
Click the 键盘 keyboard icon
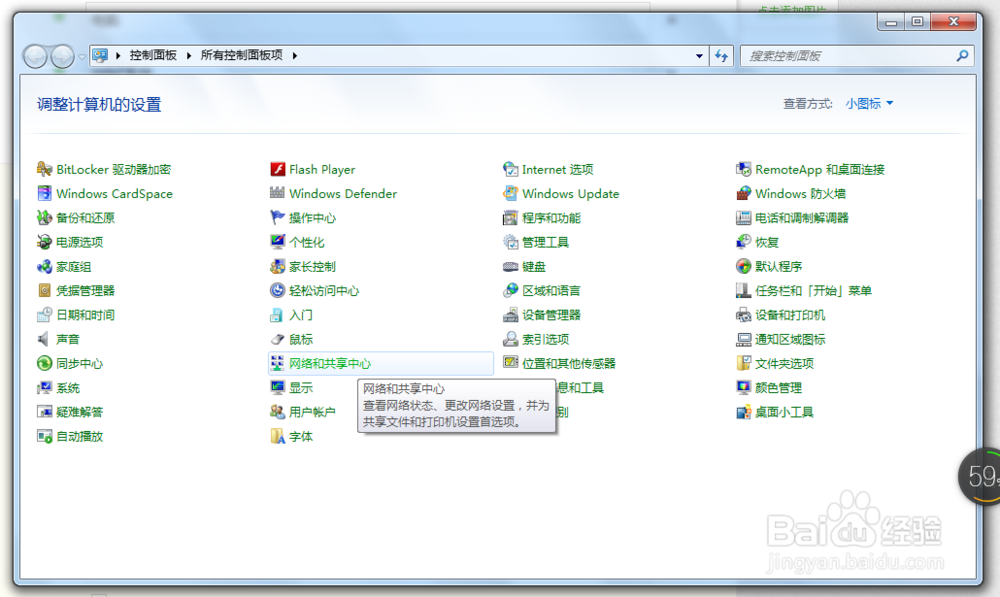click(x=510, y=266)
